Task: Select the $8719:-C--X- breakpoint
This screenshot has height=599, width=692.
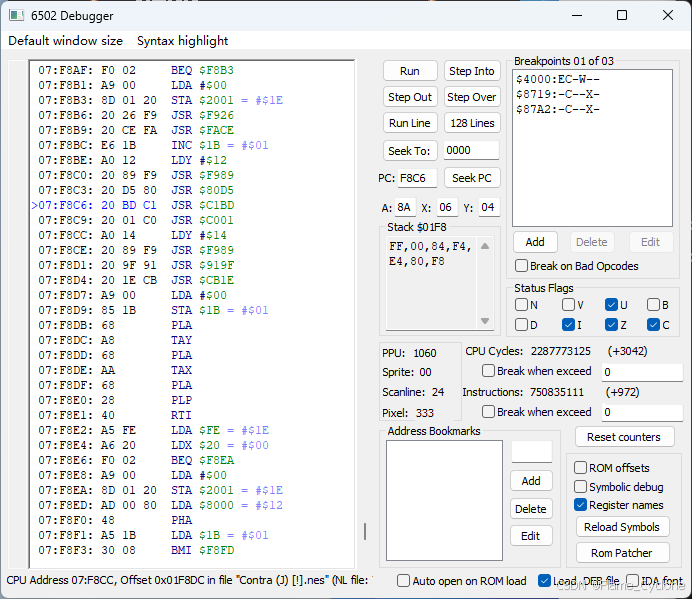Action: pos(558,94)
